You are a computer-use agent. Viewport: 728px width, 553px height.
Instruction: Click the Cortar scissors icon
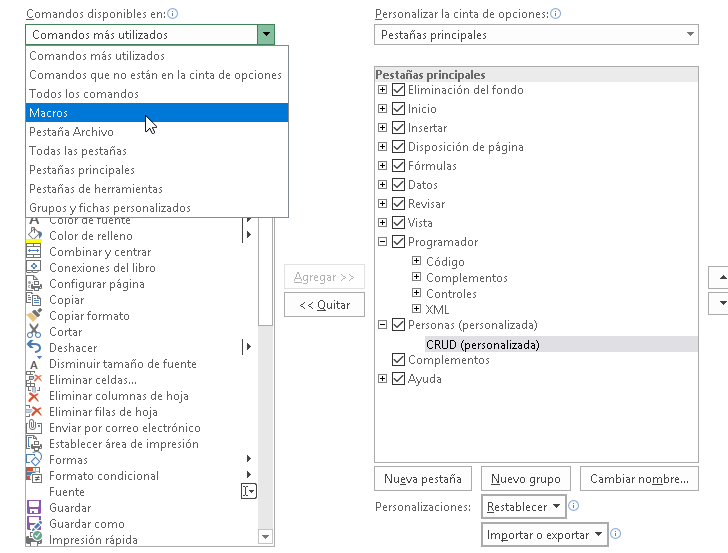tap(34, 331)
